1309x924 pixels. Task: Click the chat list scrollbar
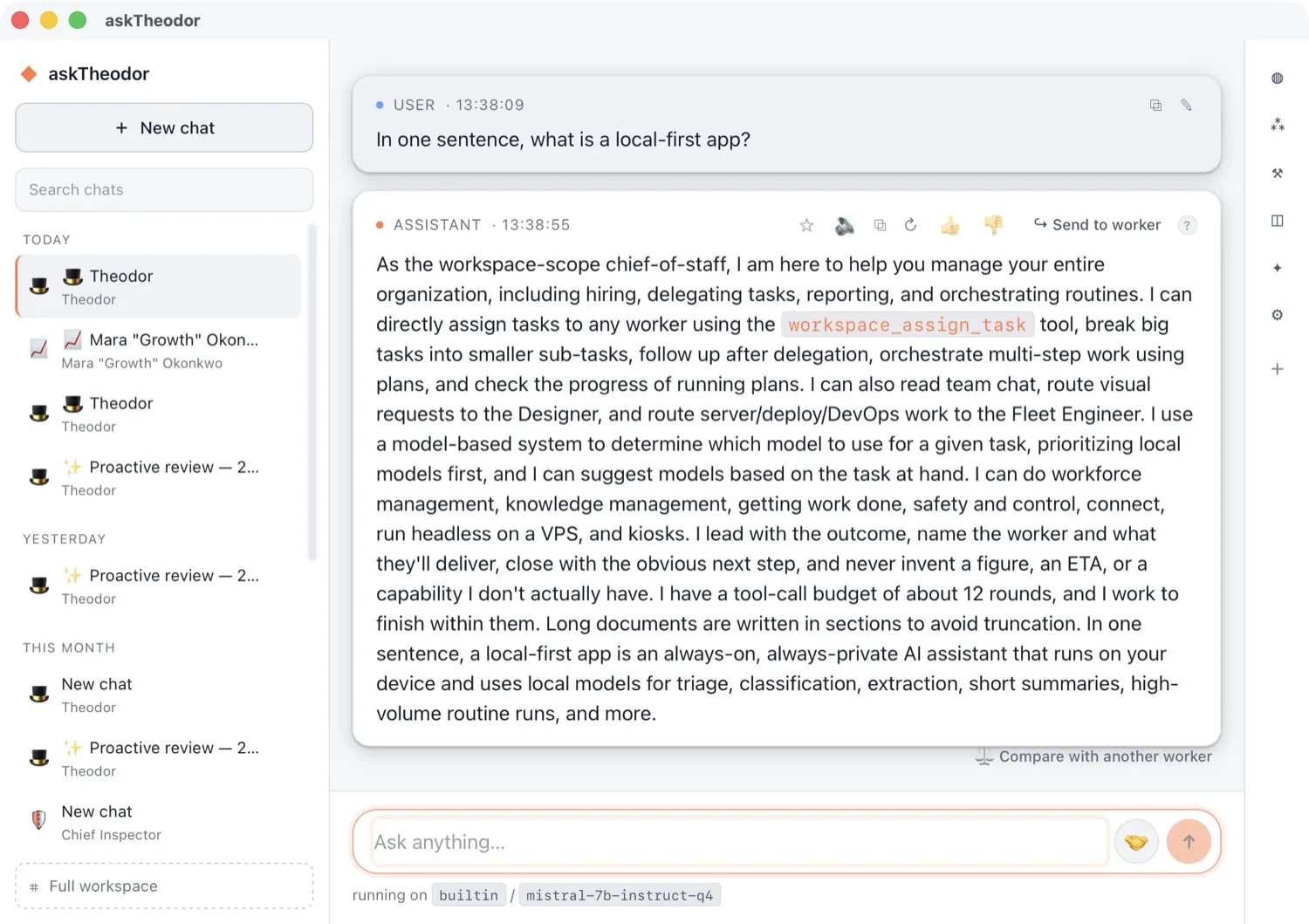pos(312,393)
